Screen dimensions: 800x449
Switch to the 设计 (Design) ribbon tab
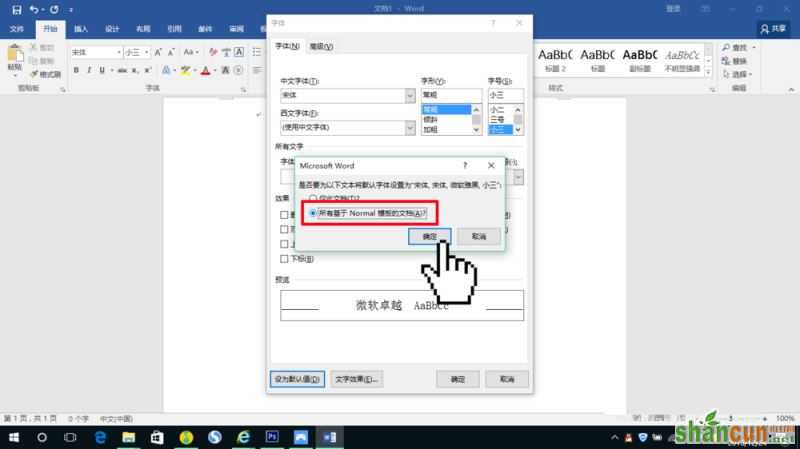coord(112,29)
